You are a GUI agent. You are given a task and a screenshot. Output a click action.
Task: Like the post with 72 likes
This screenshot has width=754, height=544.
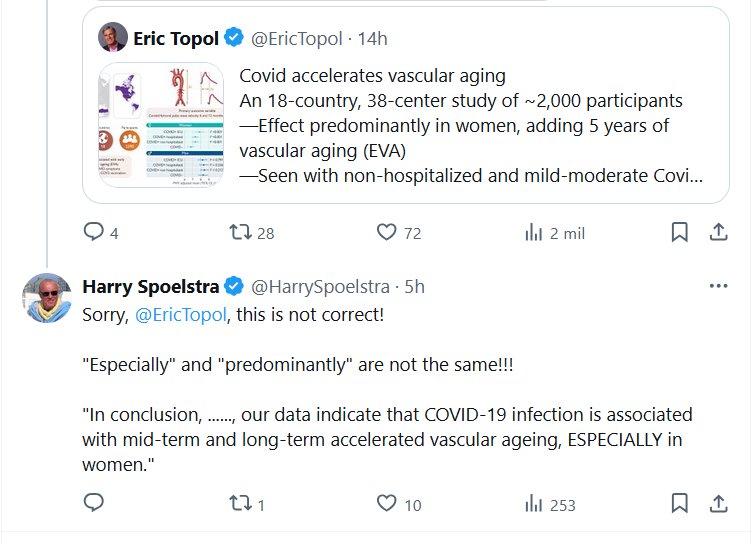coord(387,233)
